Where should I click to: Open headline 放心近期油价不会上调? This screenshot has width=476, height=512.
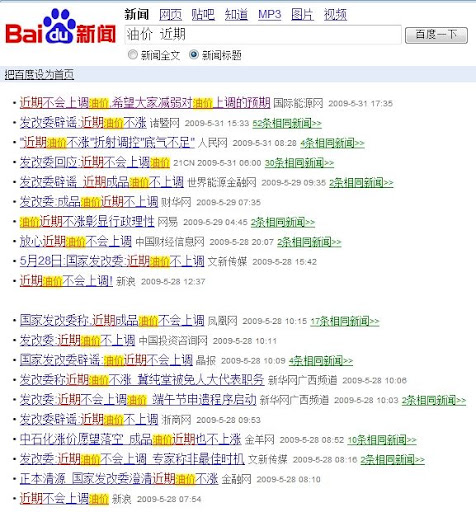click(76, 242)
